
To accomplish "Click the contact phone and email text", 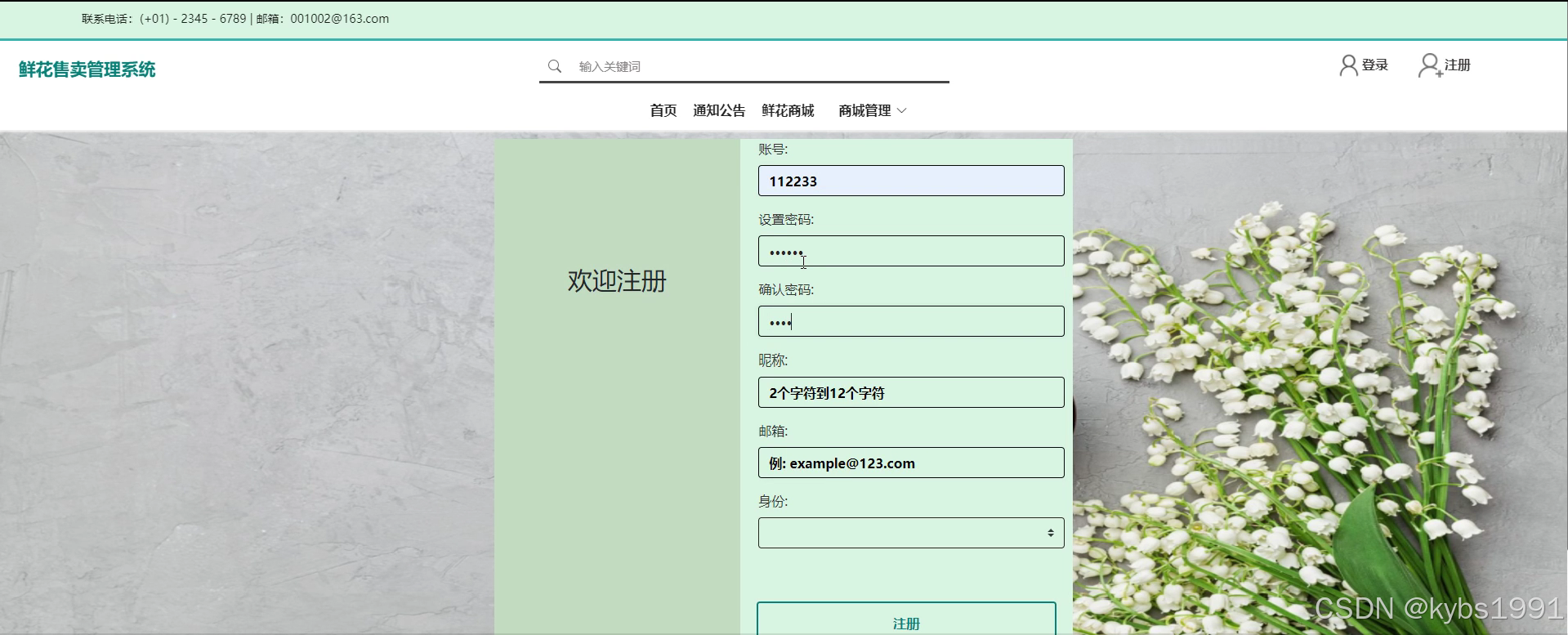I will point(235,19).
